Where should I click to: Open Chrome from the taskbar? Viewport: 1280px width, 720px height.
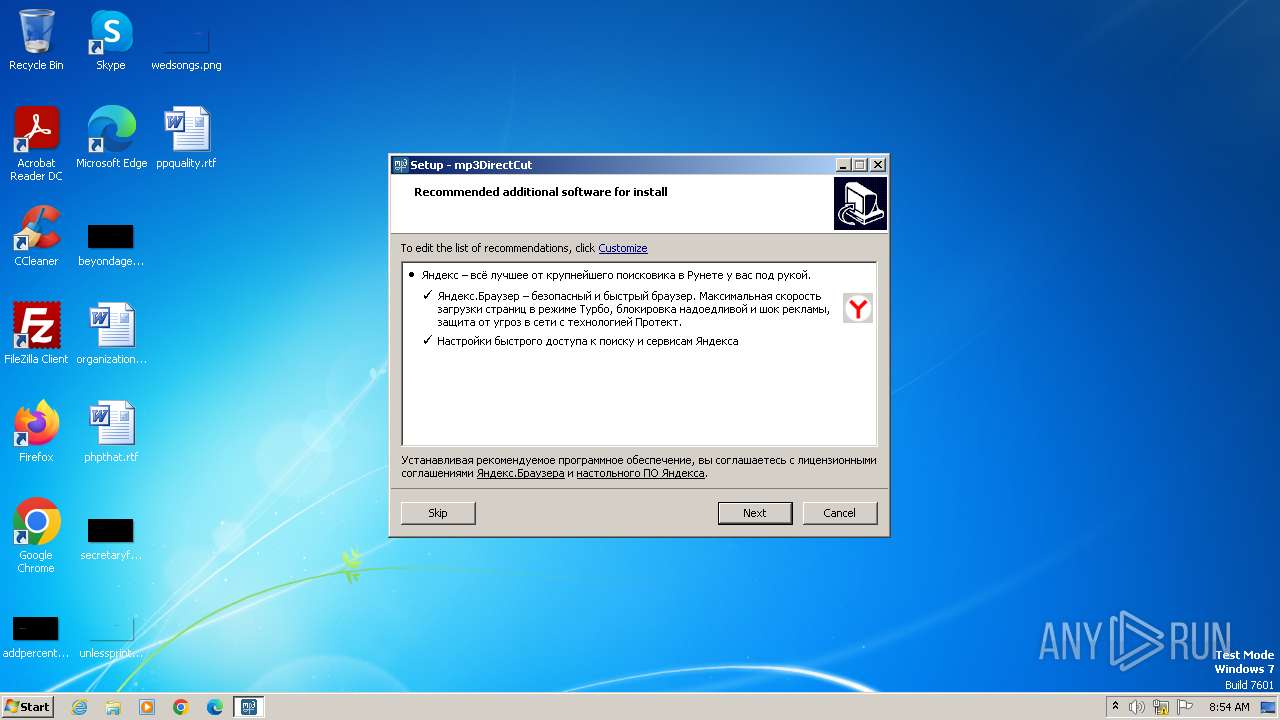pyautogui.click(x=181, y=707)
